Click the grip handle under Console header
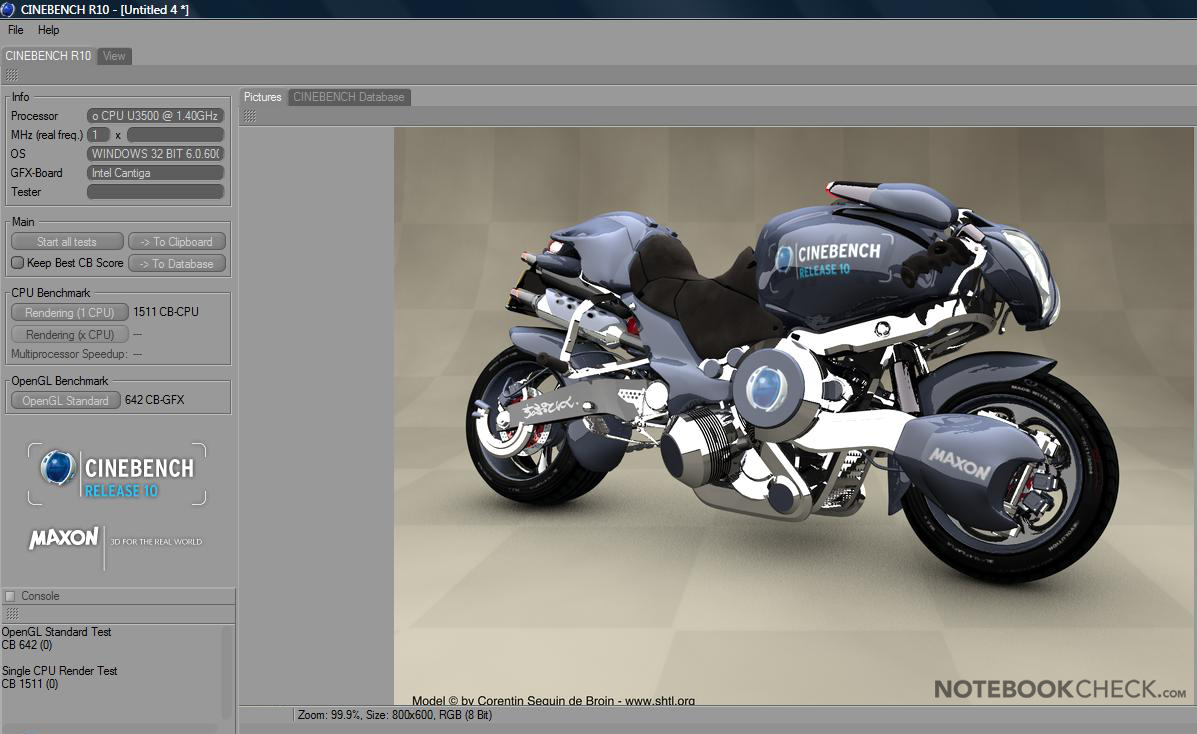The width and height of the screenshot is (1197, 734). 11,614
